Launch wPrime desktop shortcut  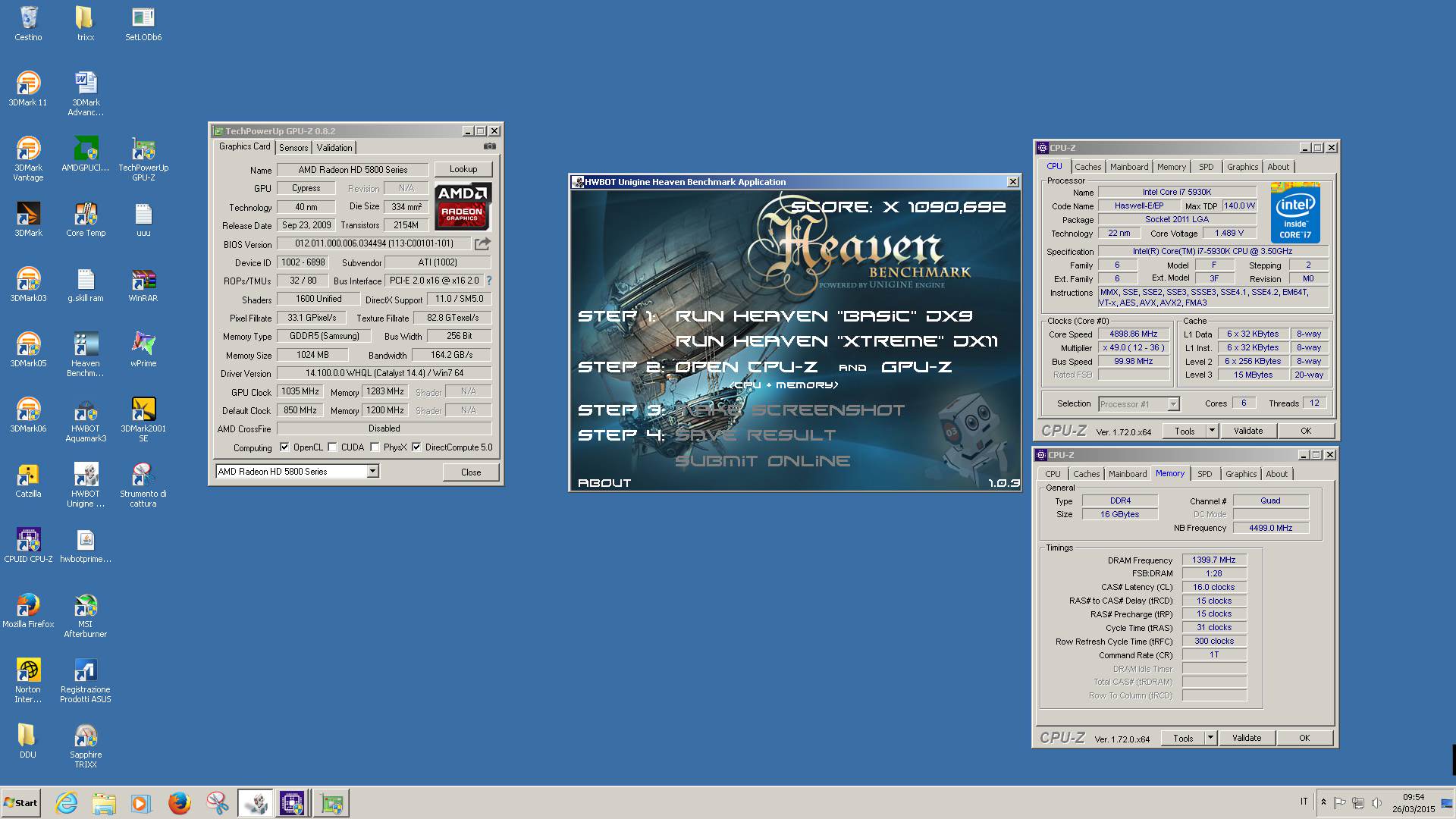(143, 350)
